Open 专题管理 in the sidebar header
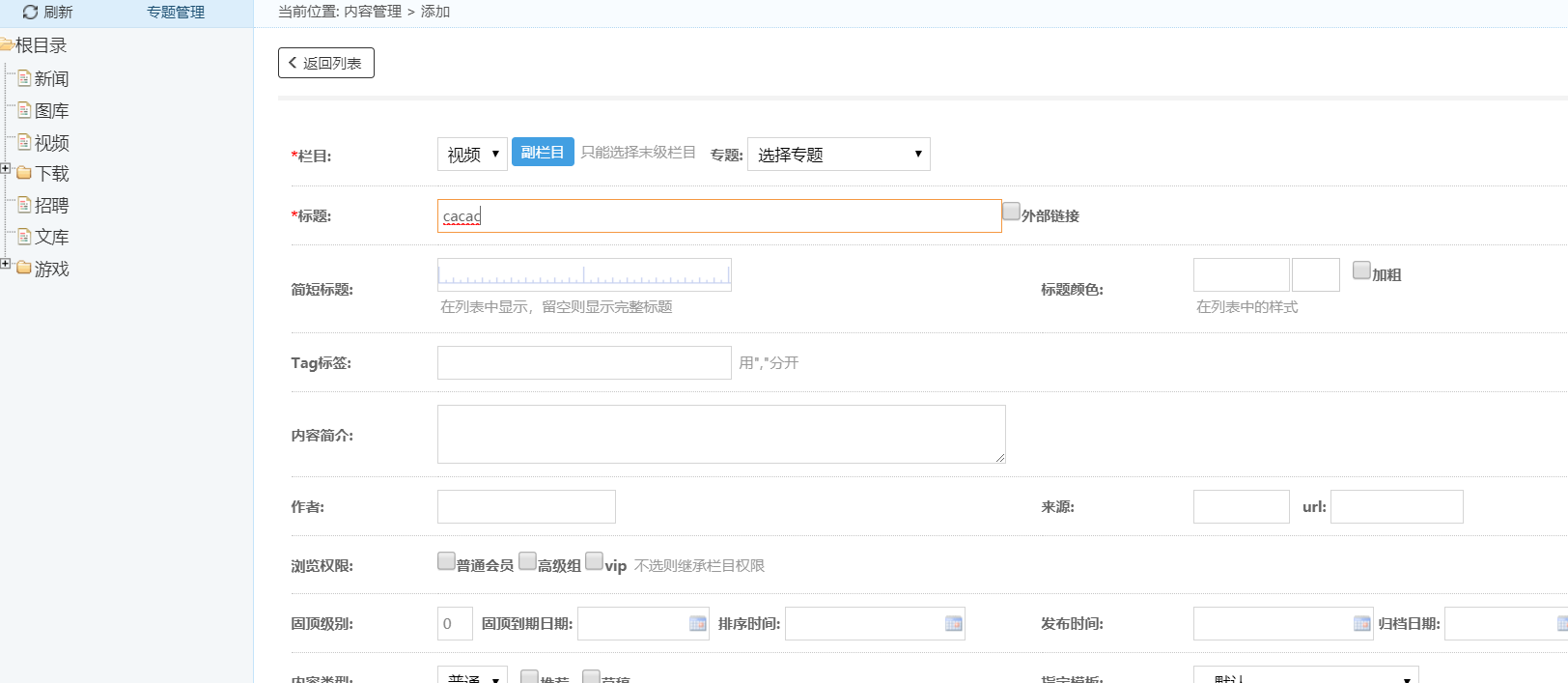The width and height of the screenshot is (1568, 683). click(x=176, y=13)
